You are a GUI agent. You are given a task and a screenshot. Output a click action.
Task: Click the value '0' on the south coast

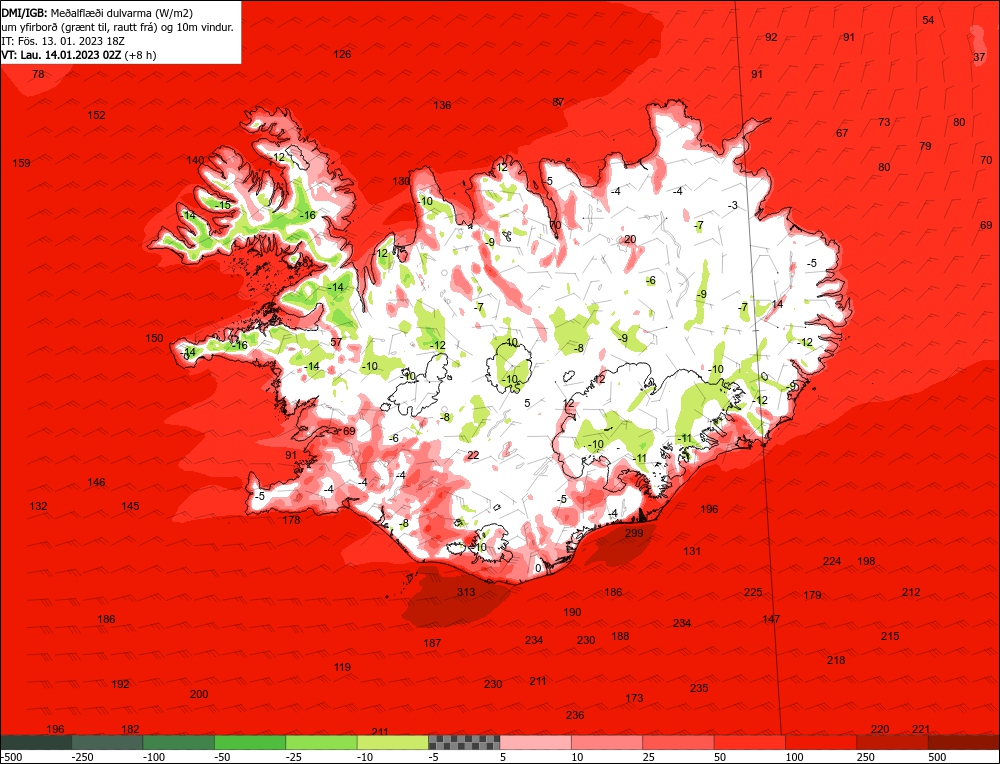pos(538,568)
